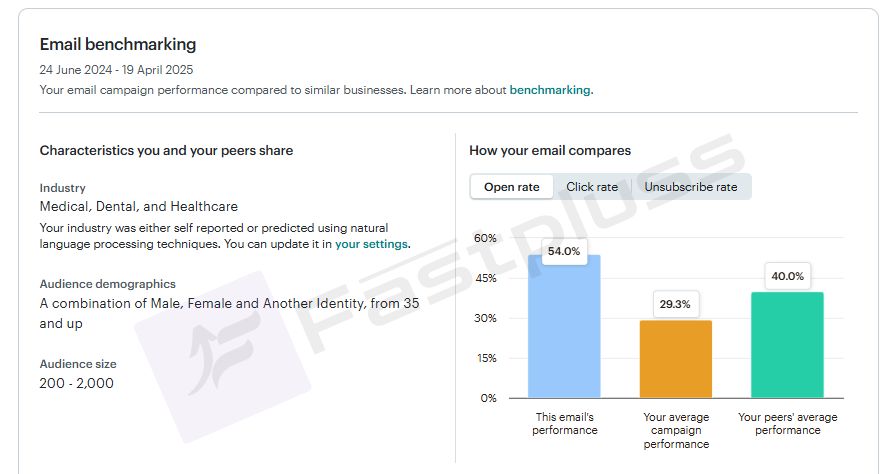Click the 54.0% value label
The image size is (884, 474).
coord(564,251)
